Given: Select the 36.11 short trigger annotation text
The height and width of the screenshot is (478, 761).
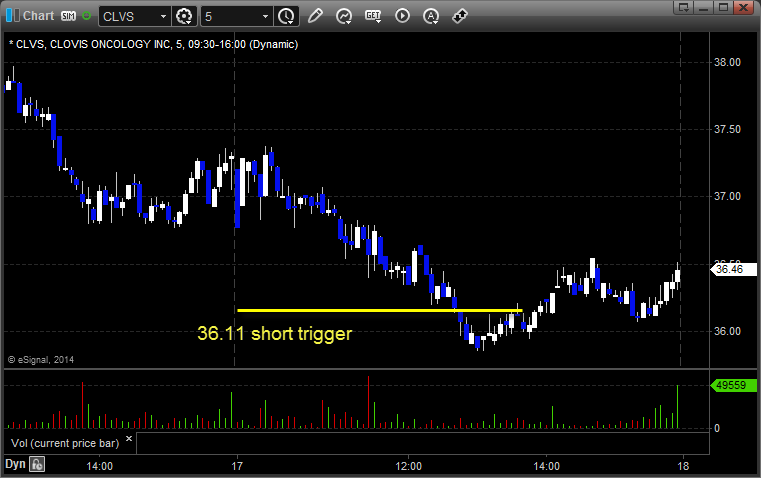Looking at the screenshot, I should click(x=275, y=333).
